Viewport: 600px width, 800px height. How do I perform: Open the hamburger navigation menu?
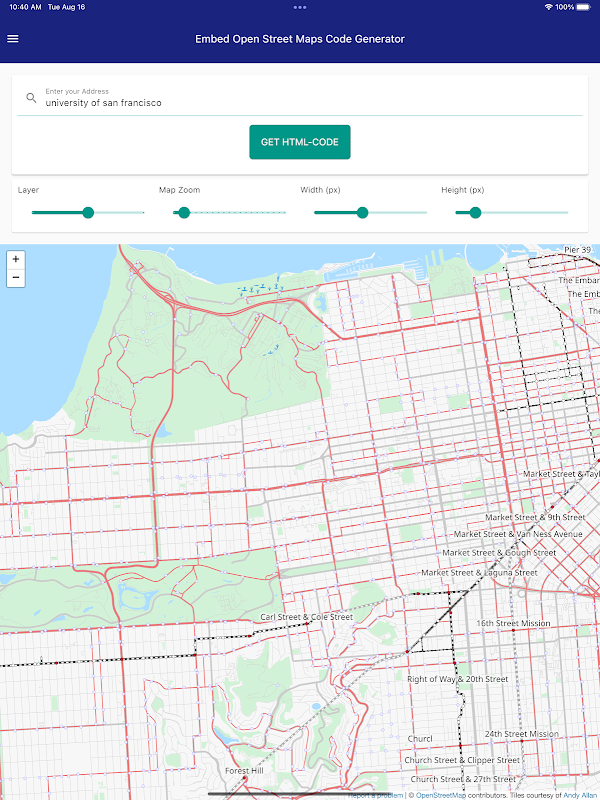13,39
